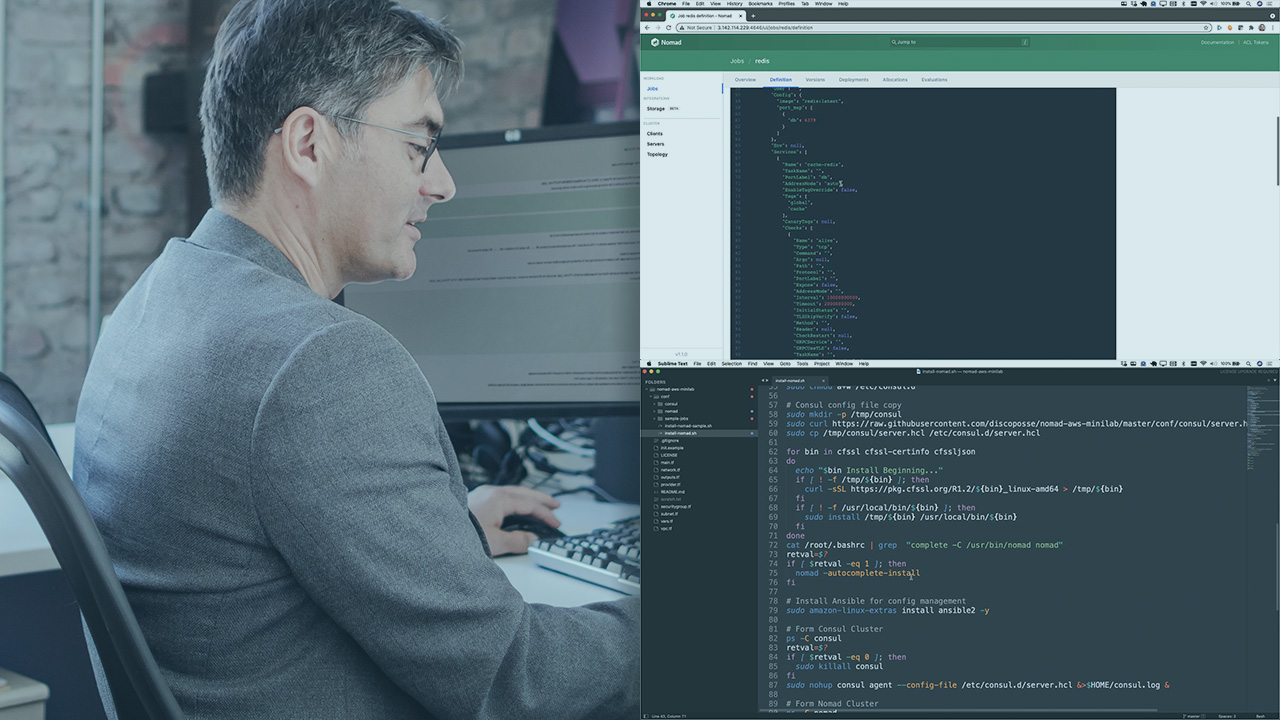
Task: Bookmark page with the star icon
Action: 1207,28
